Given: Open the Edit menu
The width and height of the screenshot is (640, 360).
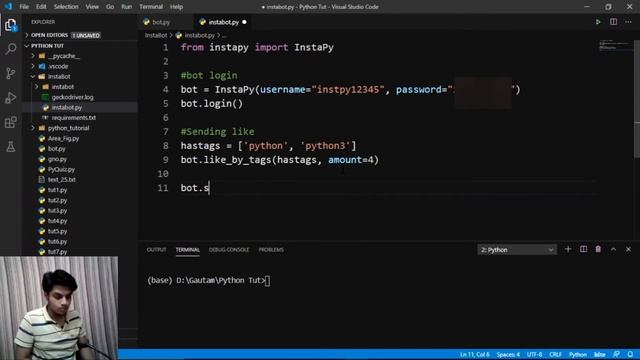Looking at the screenshot, I should 41,7.
